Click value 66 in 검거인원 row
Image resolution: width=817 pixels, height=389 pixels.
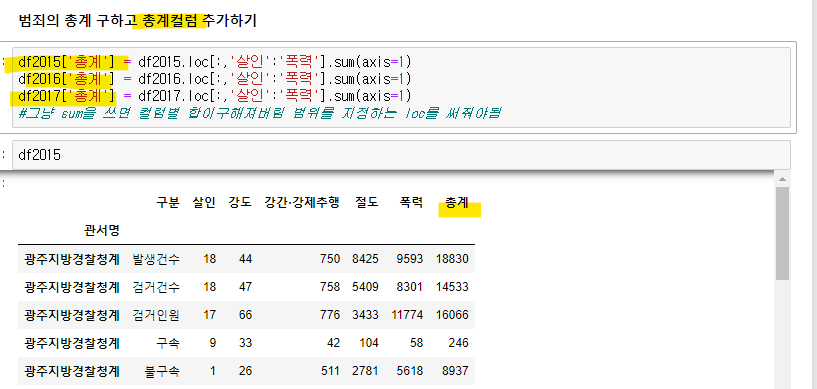[245, 315]
